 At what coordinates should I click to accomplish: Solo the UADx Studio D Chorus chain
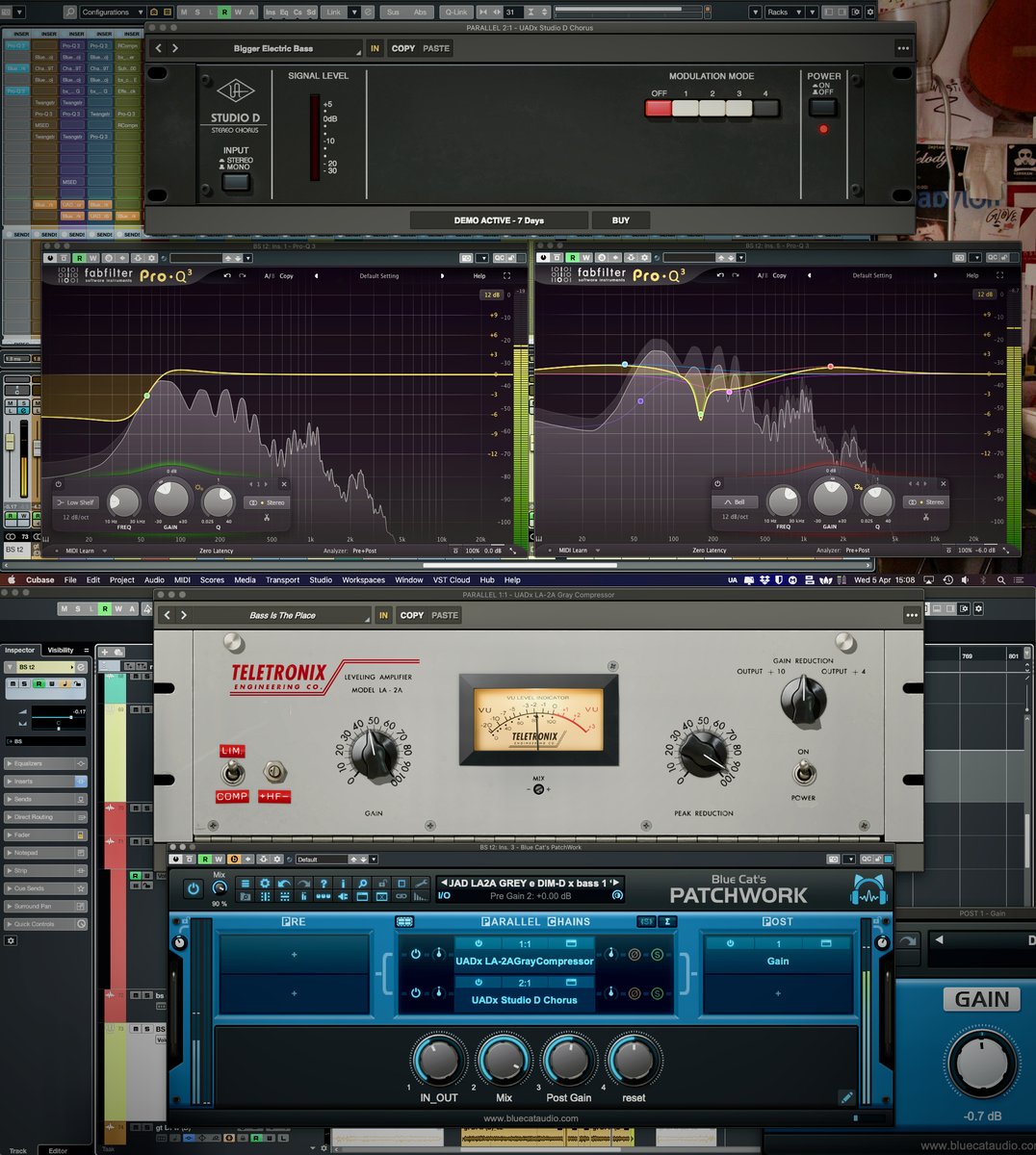pyautogui.click(x=657, y=993)
